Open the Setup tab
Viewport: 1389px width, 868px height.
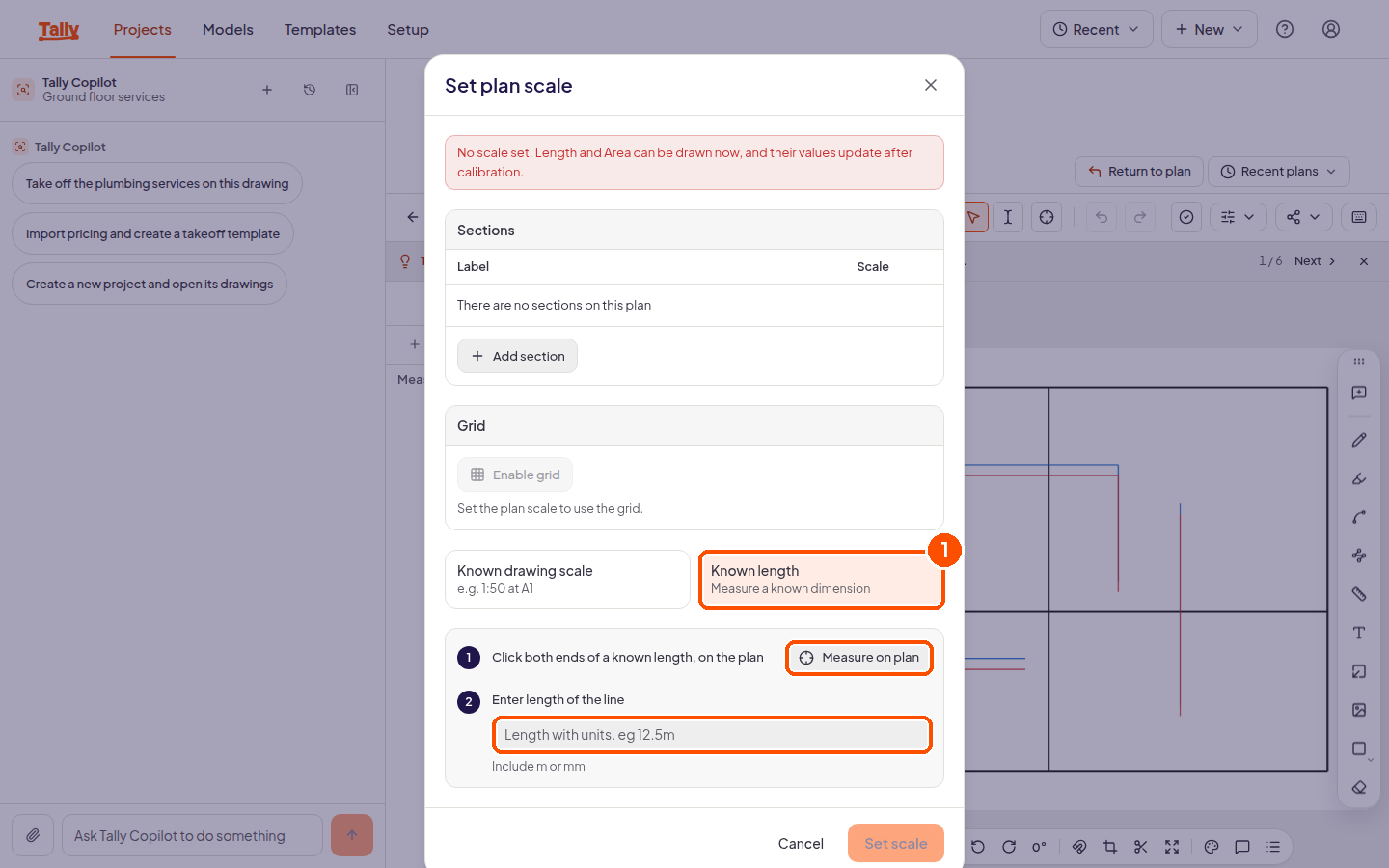pos(408,30)
